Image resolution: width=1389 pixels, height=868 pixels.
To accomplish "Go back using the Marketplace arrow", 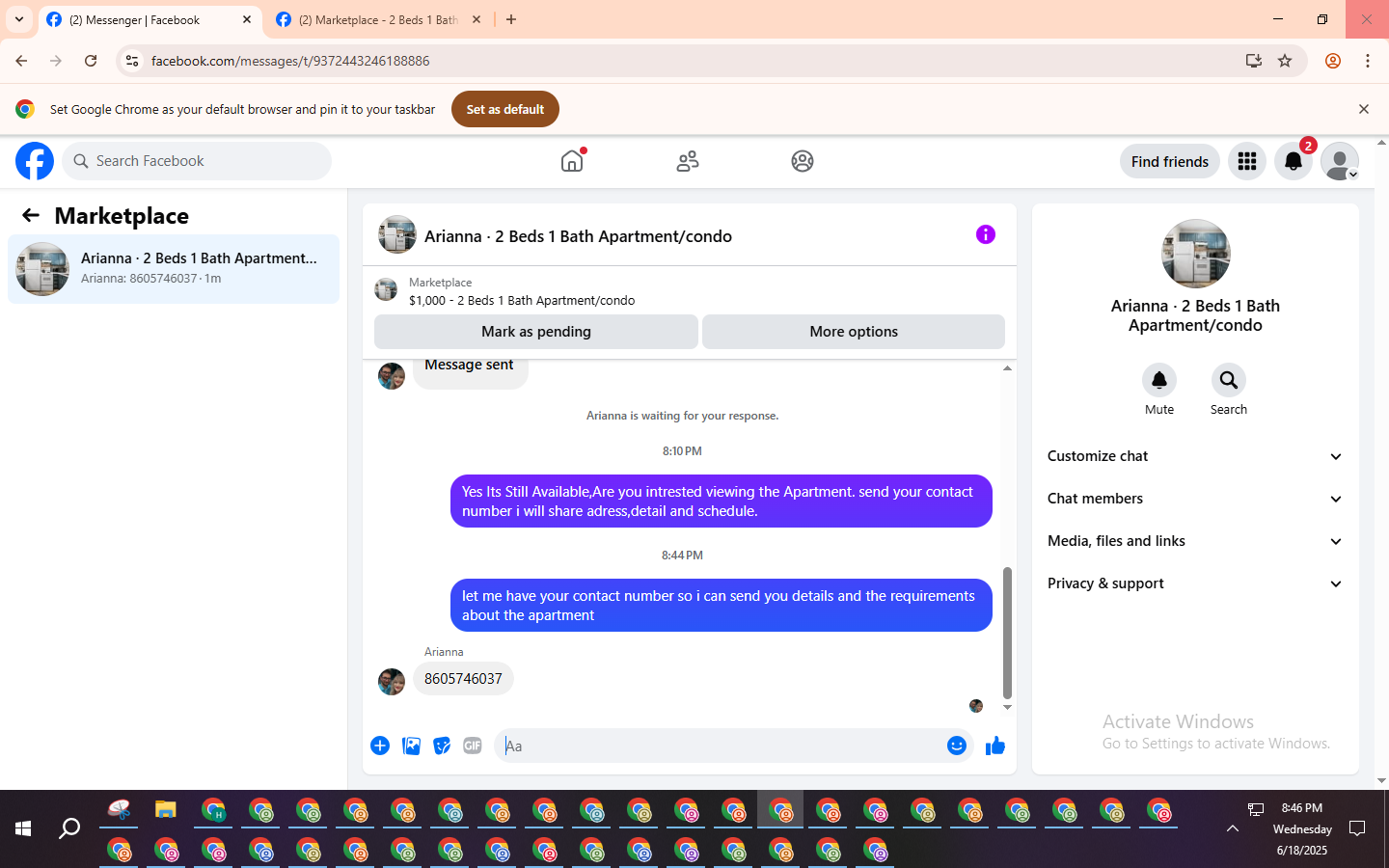I will pos(31,215).
